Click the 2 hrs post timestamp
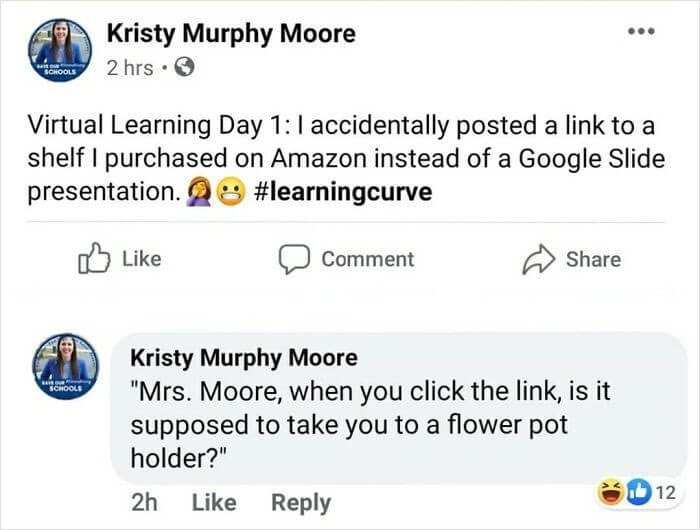Viewport: 700px width, 530px height. [129, 68]
